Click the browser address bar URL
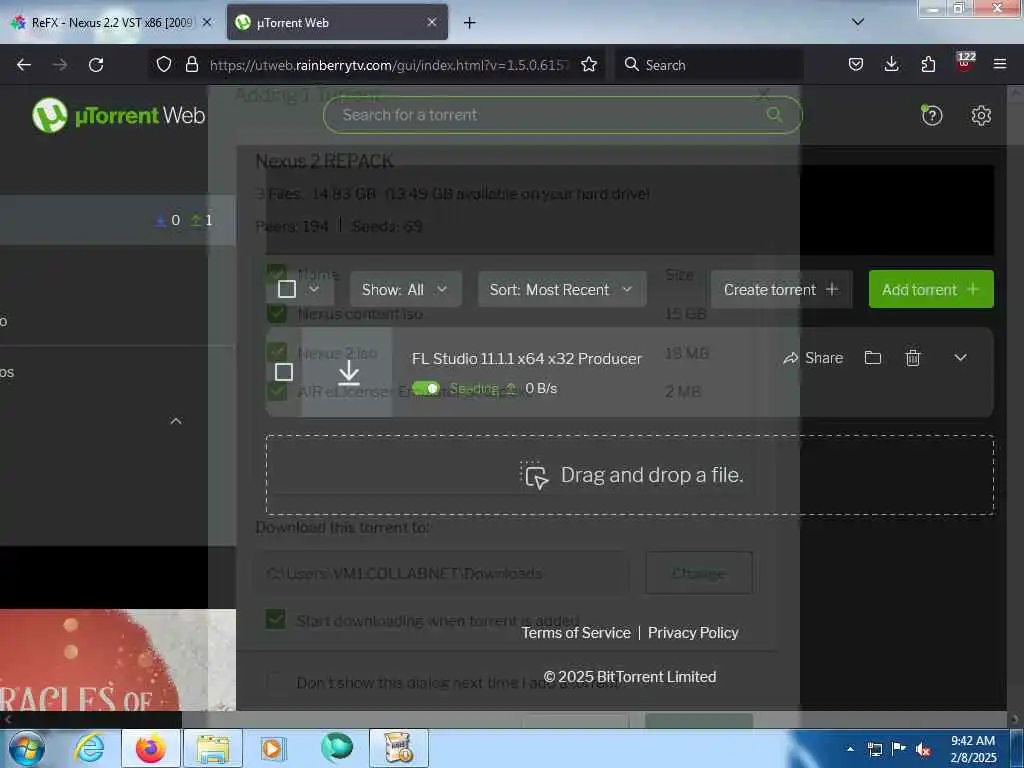 389,65
